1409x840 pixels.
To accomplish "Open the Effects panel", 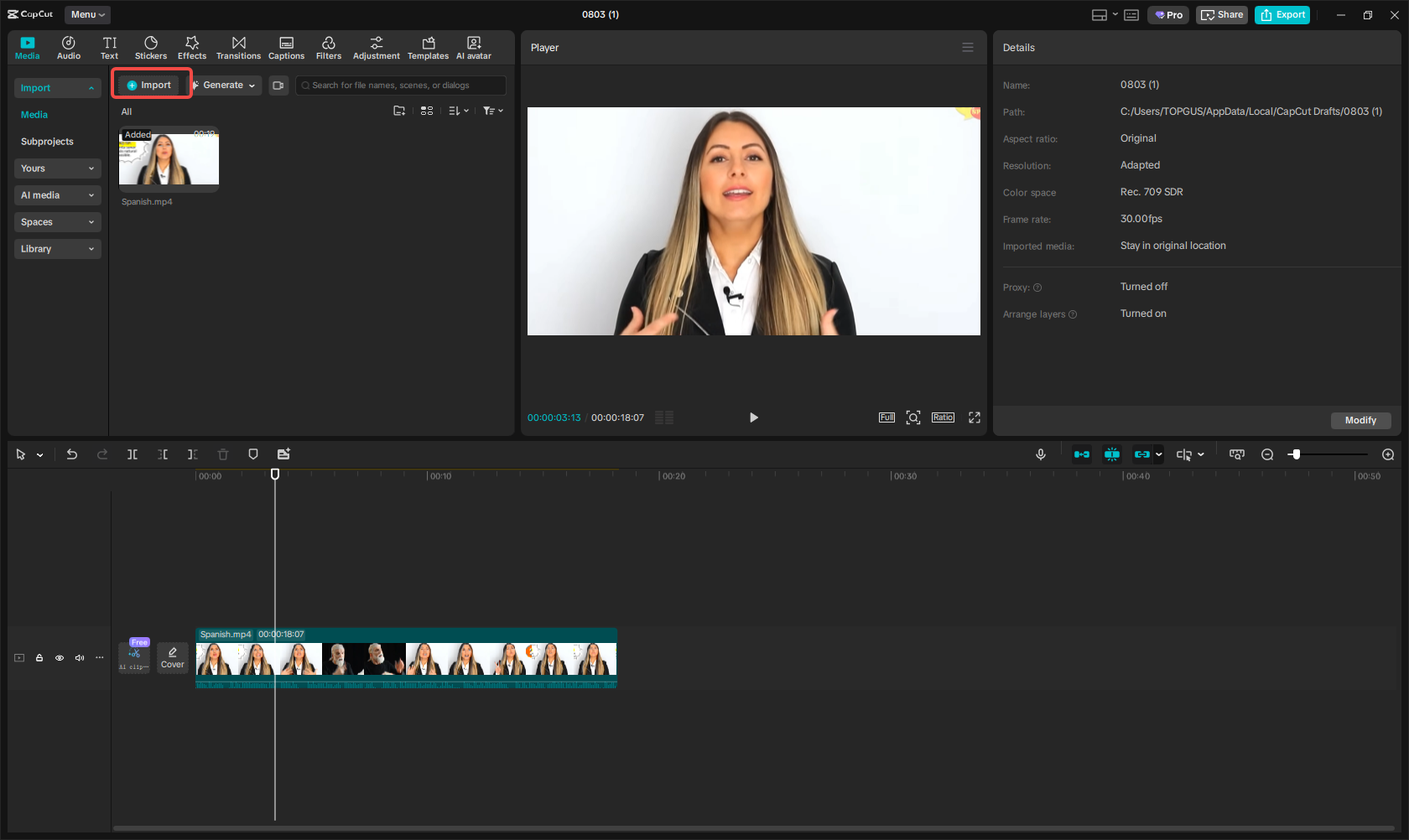I will click(x=191, y=47).
